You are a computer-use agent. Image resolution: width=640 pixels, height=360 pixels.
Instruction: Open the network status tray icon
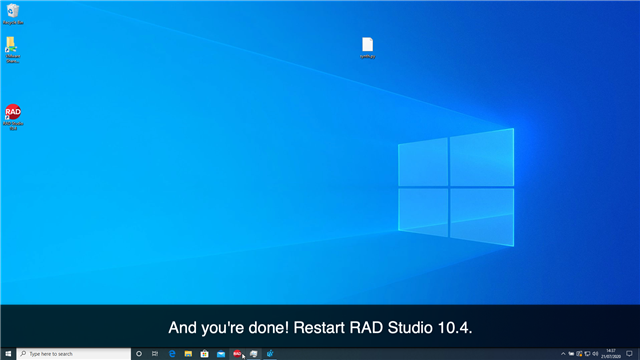point(587,354)
